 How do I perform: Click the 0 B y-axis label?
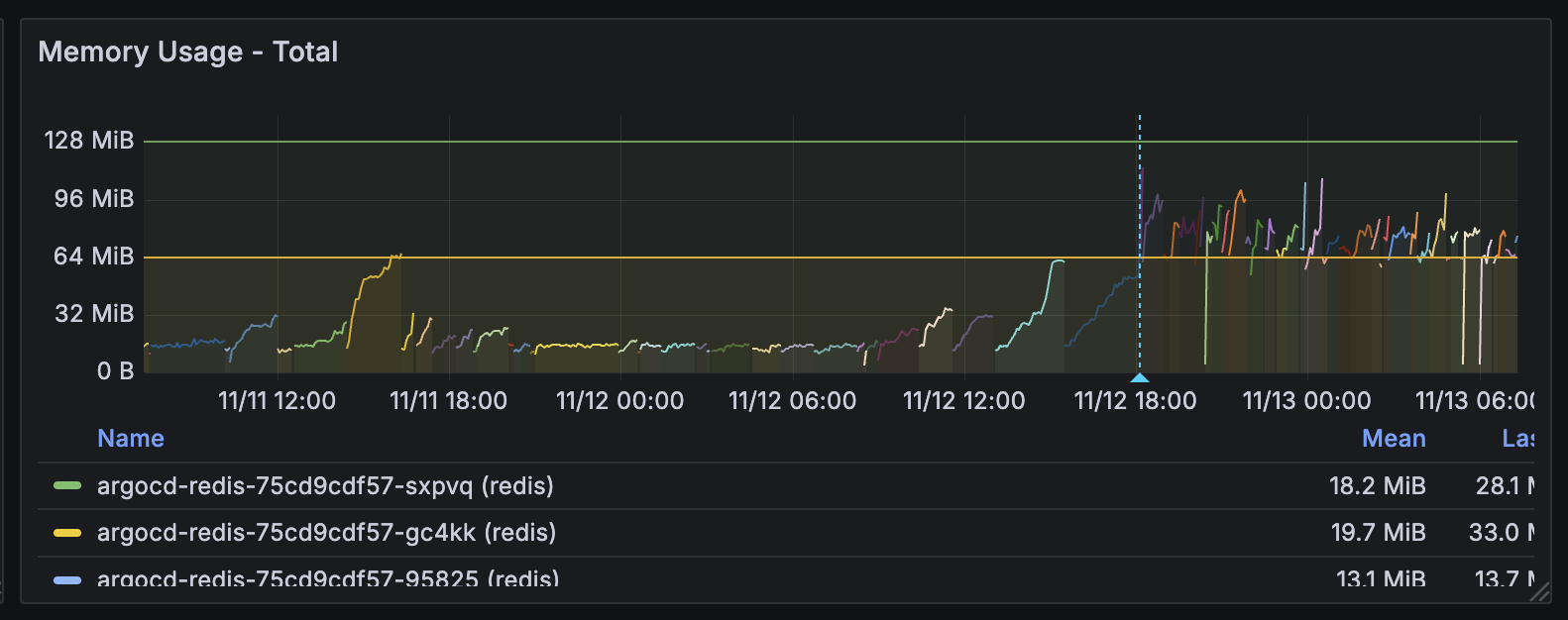[115, 370]
